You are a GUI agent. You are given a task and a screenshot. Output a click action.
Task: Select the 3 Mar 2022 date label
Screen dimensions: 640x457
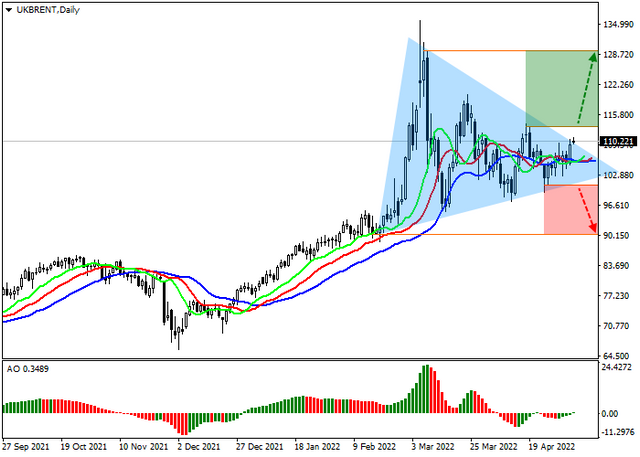(x=432, y=447)
